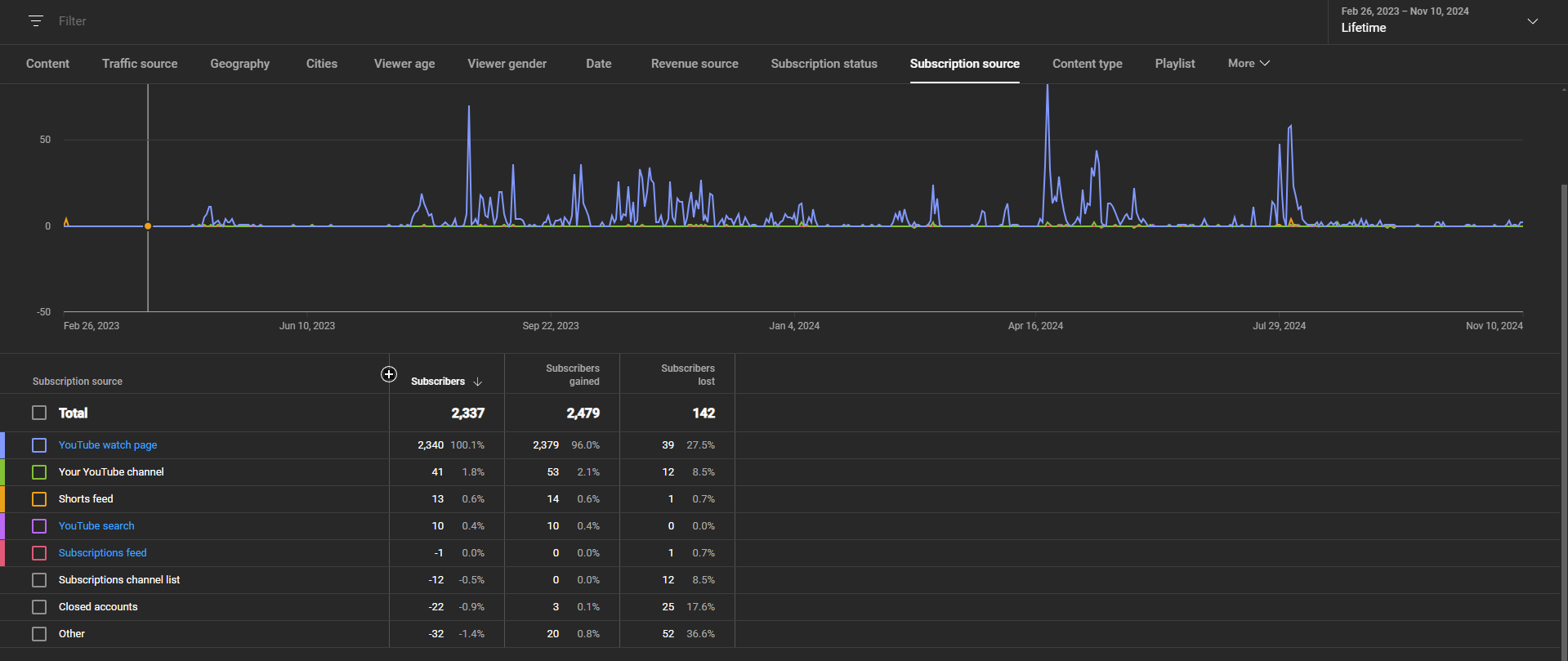Click the Subscribers sort arrow icon
The image size is (1568, 661).
pyautogui.click(x=478, y=382)
